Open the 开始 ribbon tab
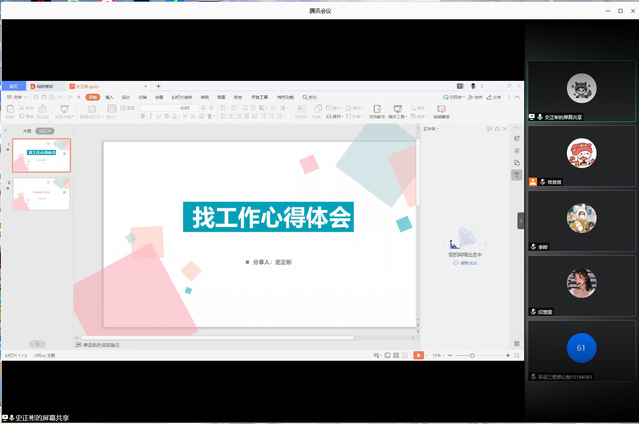The image size is (639, 424). [92, 97]
